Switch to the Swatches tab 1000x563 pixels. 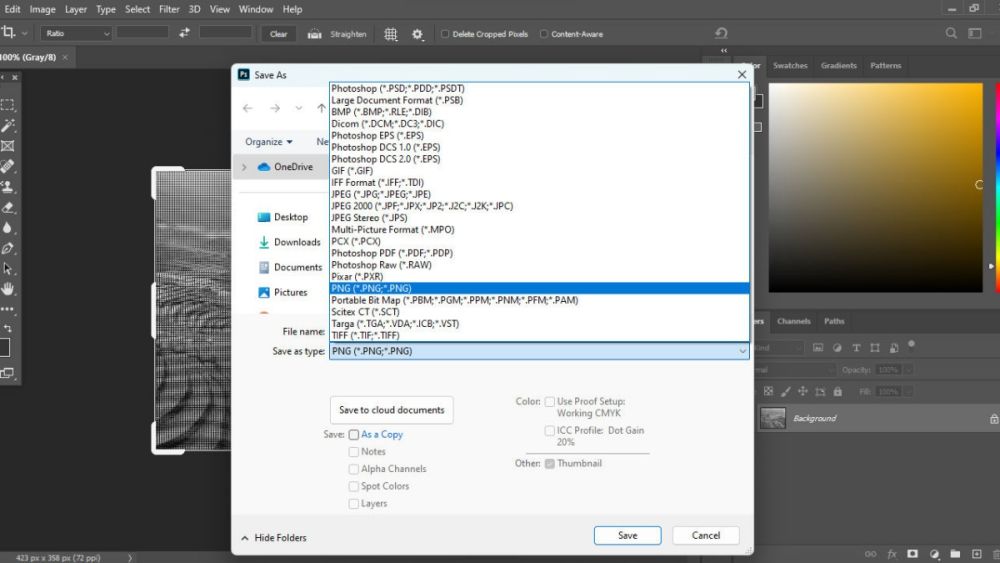(x=790, y=66)
